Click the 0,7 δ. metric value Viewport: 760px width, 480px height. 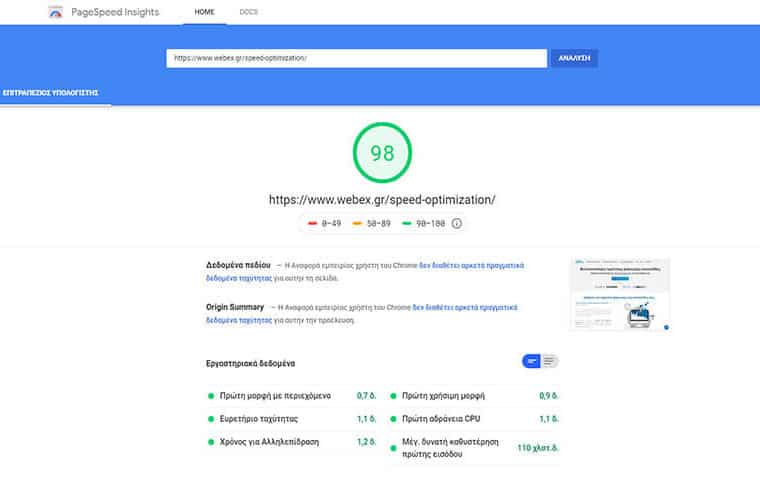366,396
